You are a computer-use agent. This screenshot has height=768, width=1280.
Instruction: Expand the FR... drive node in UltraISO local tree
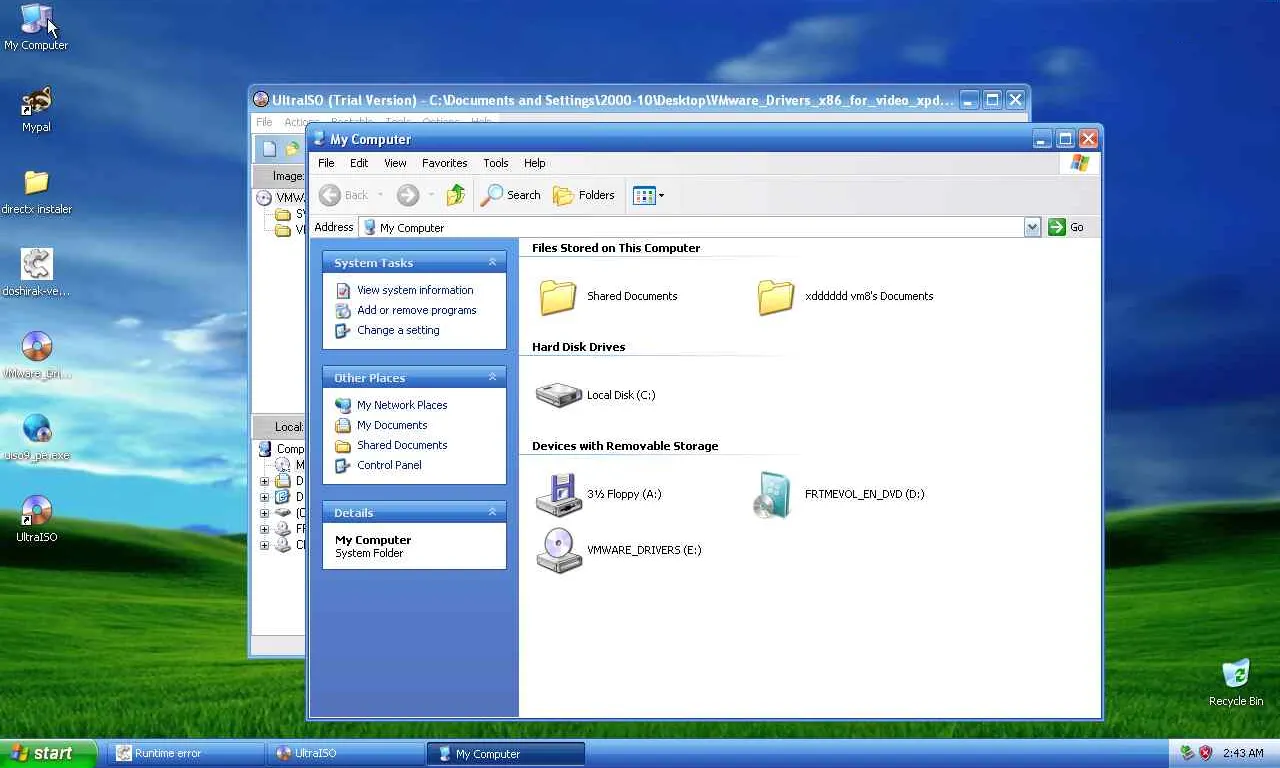(x=264, y=529)
